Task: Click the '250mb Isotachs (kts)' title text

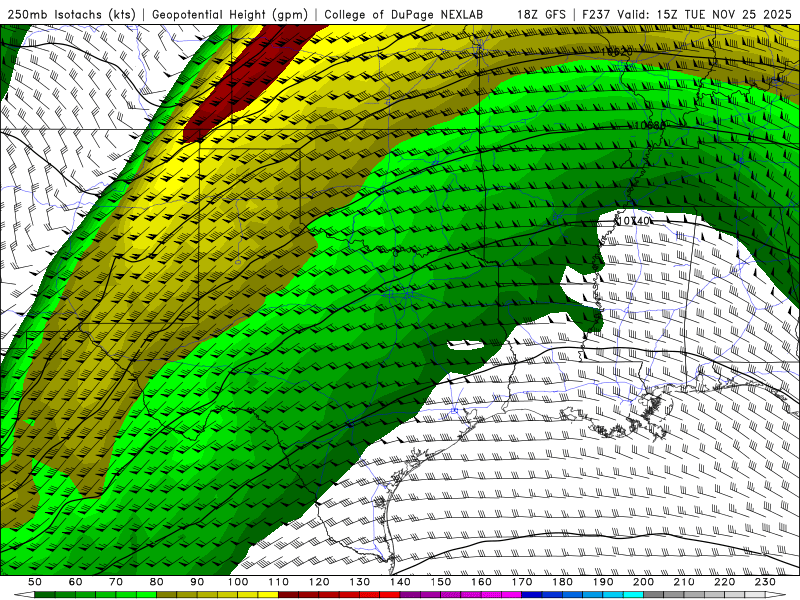Action: (x=71, y=14)
